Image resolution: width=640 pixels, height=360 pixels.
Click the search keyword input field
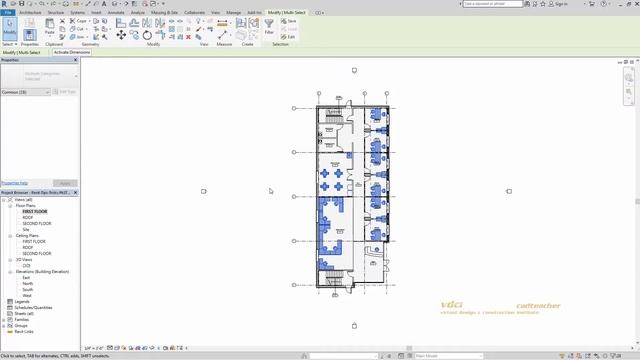coord(492,4)
